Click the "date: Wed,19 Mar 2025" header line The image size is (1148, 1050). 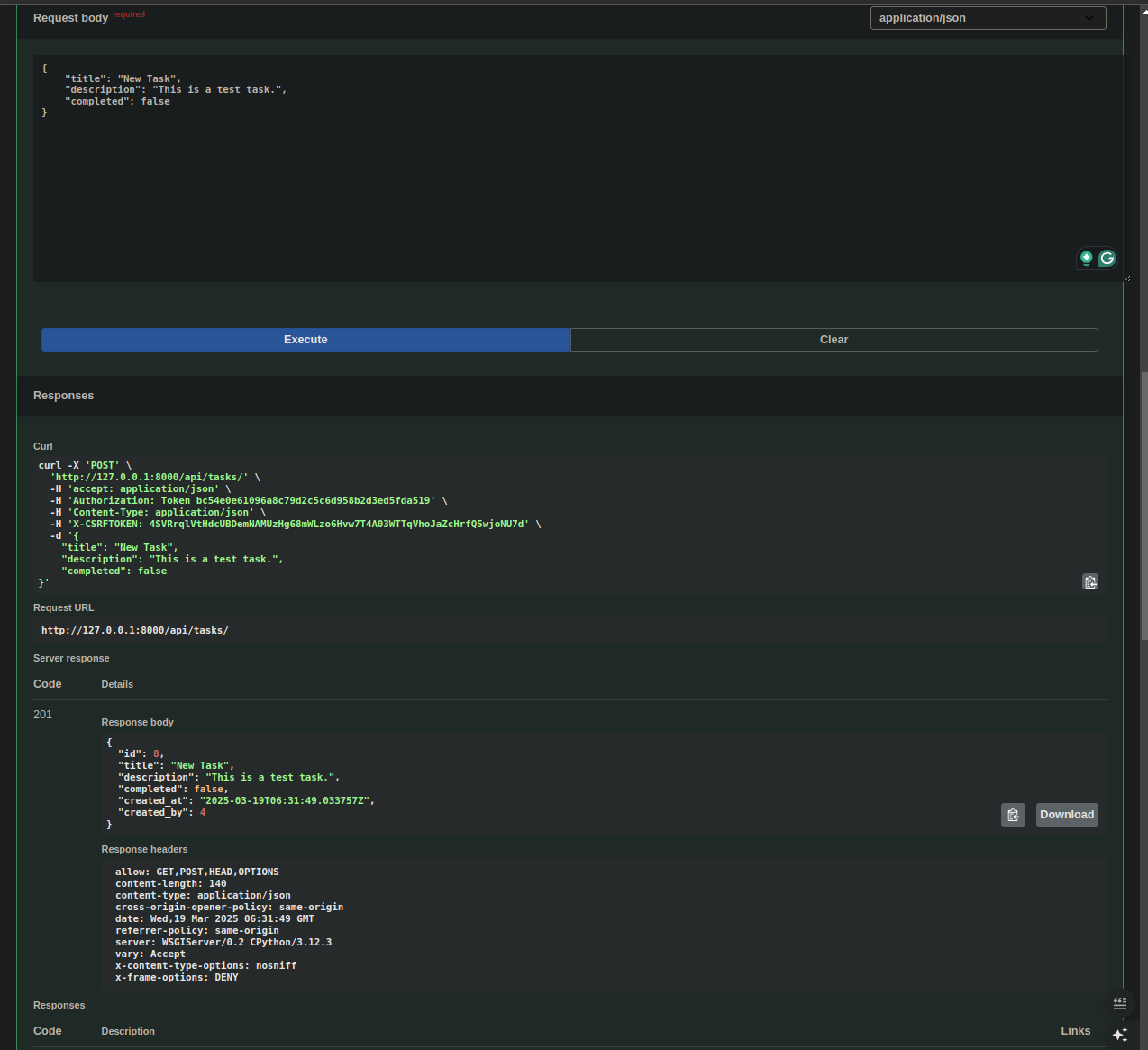[x=214, y=919]
